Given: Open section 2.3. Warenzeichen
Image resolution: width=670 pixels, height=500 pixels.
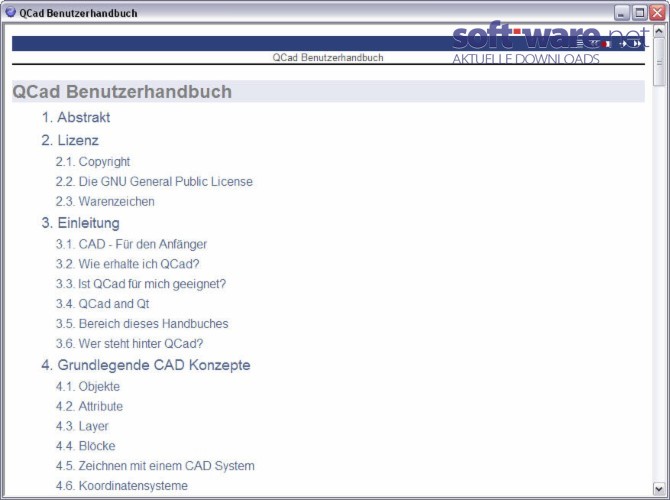Looking at the screenshot, I should [105, 201].
